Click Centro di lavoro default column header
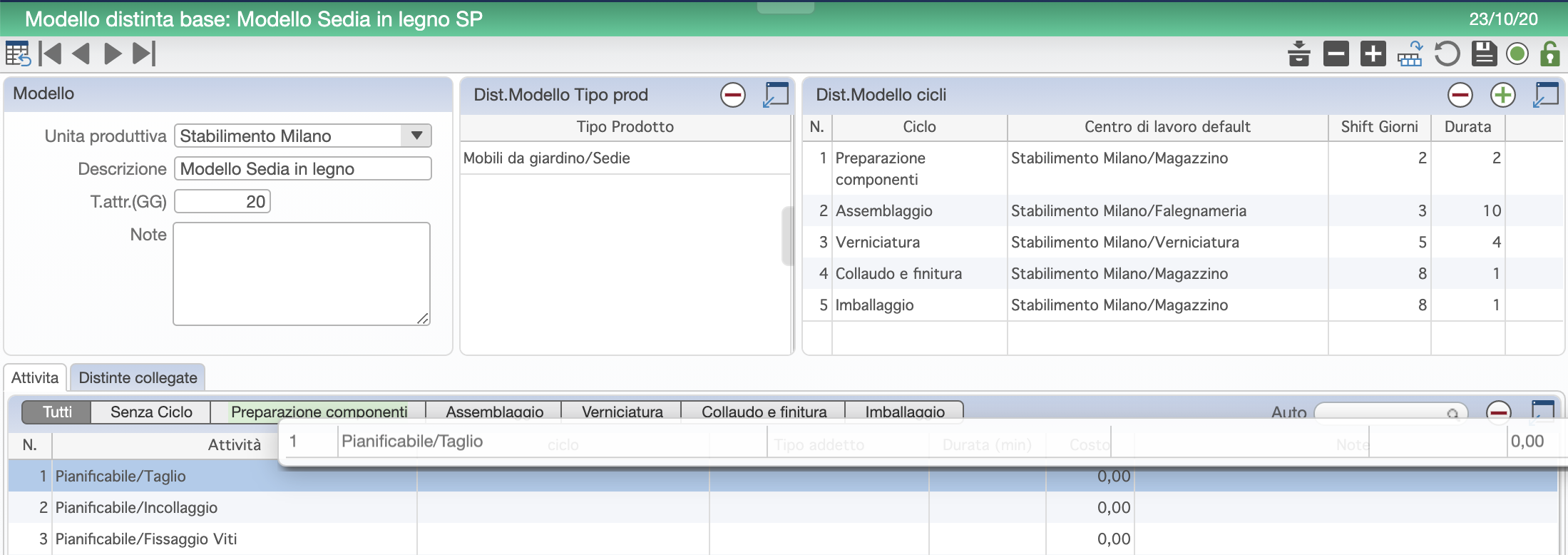The height and width of the screenshot is (555, 1568). [x=1167, y=127]
